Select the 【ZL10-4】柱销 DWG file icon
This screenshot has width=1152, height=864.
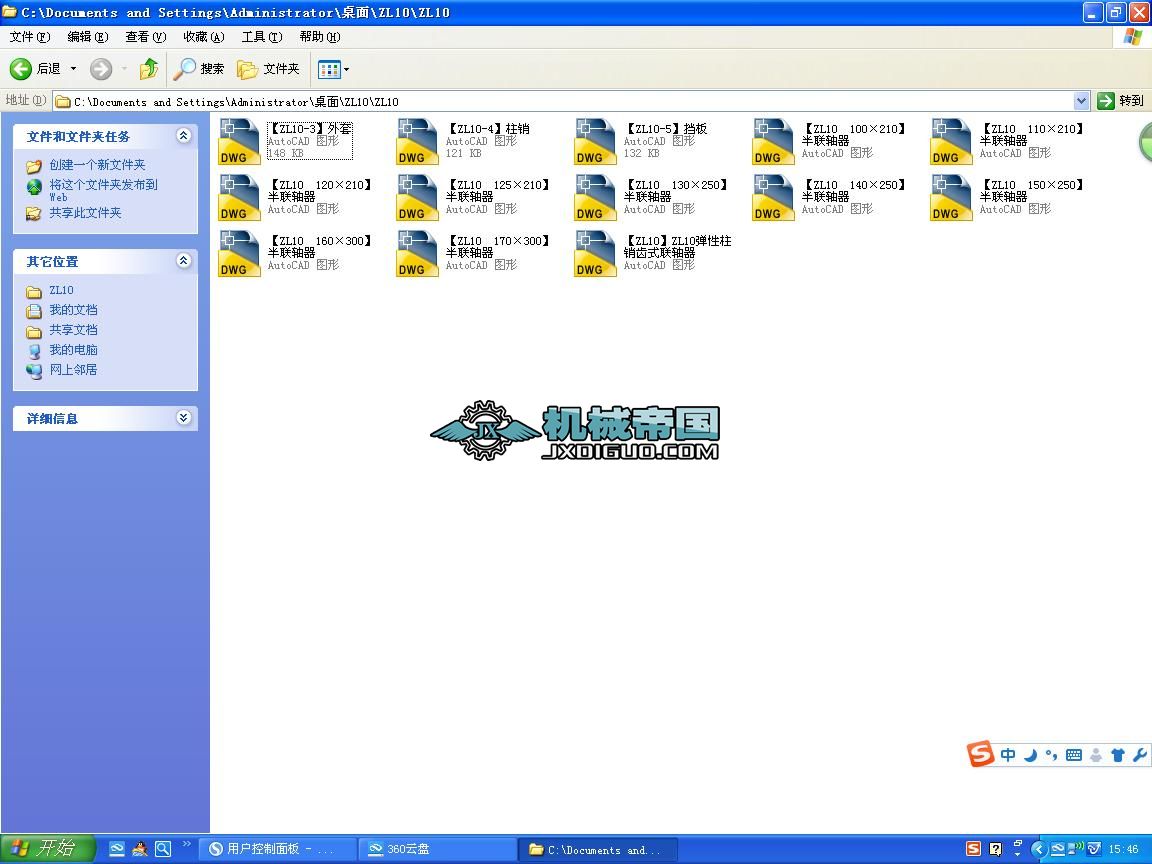[417, 142]
